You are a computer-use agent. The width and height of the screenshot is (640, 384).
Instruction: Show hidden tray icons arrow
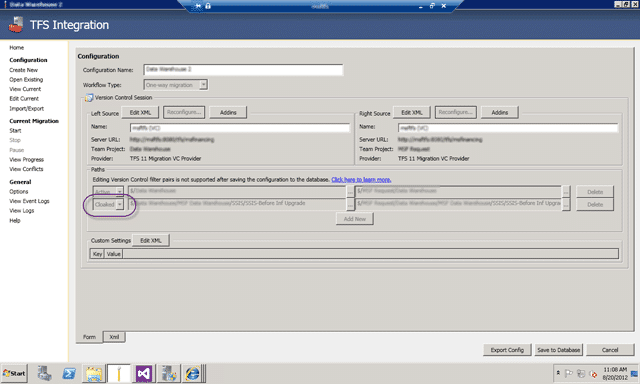point(558,373)
